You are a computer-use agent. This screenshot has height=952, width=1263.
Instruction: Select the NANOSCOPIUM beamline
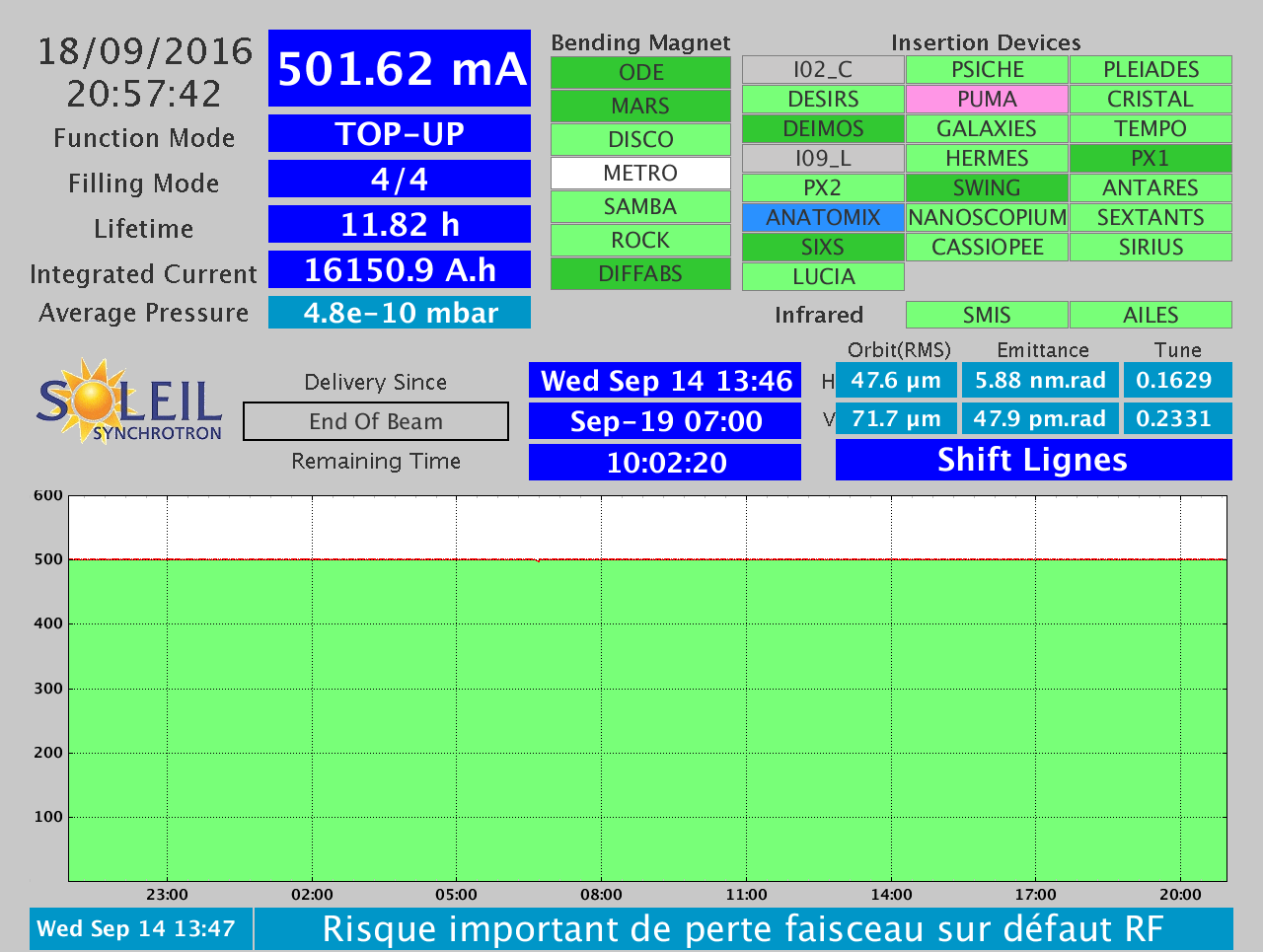[987, 218]
